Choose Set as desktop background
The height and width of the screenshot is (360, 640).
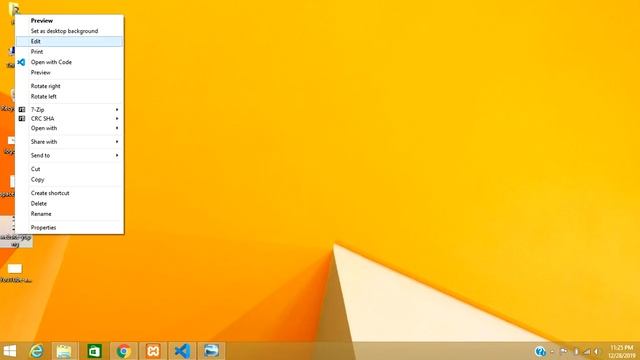click(x=64, y=31)
